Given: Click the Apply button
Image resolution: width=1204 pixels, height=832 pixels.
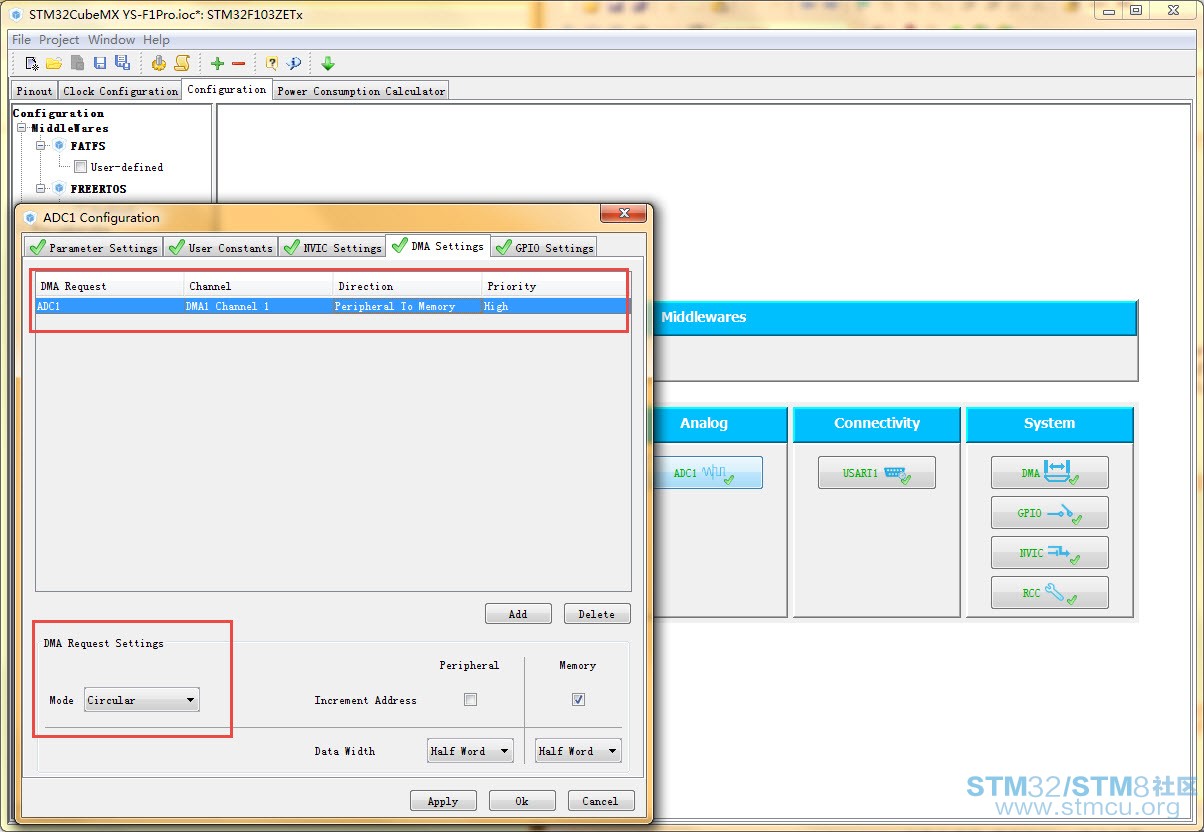Looking at the screenshot, I should pos(443,801).
